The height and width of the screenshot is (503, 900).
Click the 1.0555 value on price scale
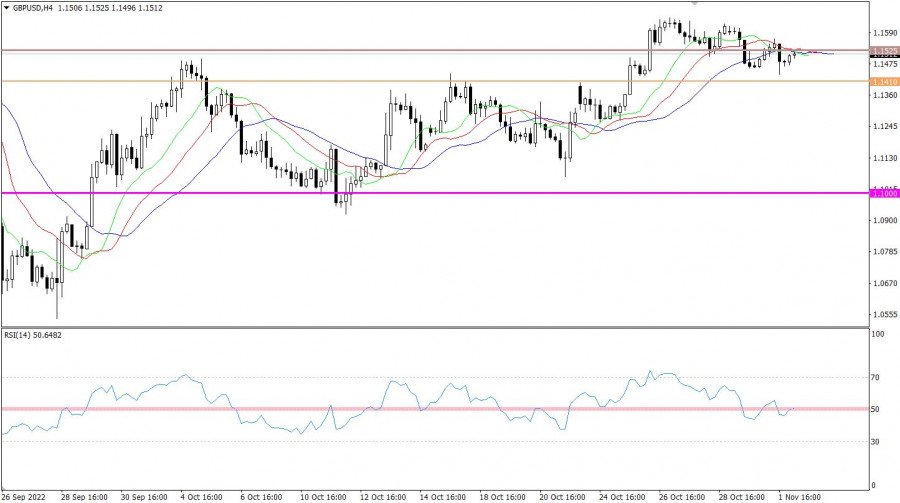(x=884, y=314)
